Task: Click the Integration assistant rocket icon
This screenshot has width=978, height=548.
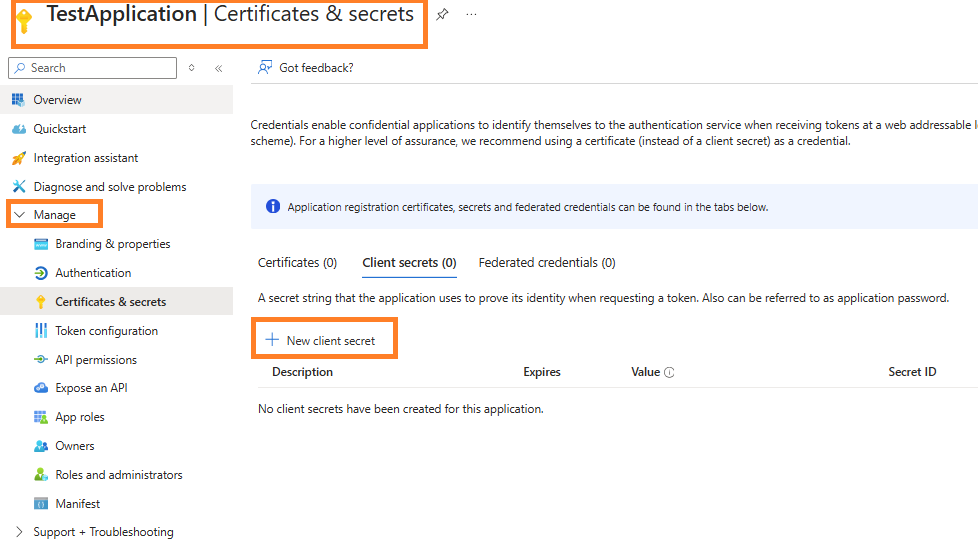Action: click(x=19, y=158)
